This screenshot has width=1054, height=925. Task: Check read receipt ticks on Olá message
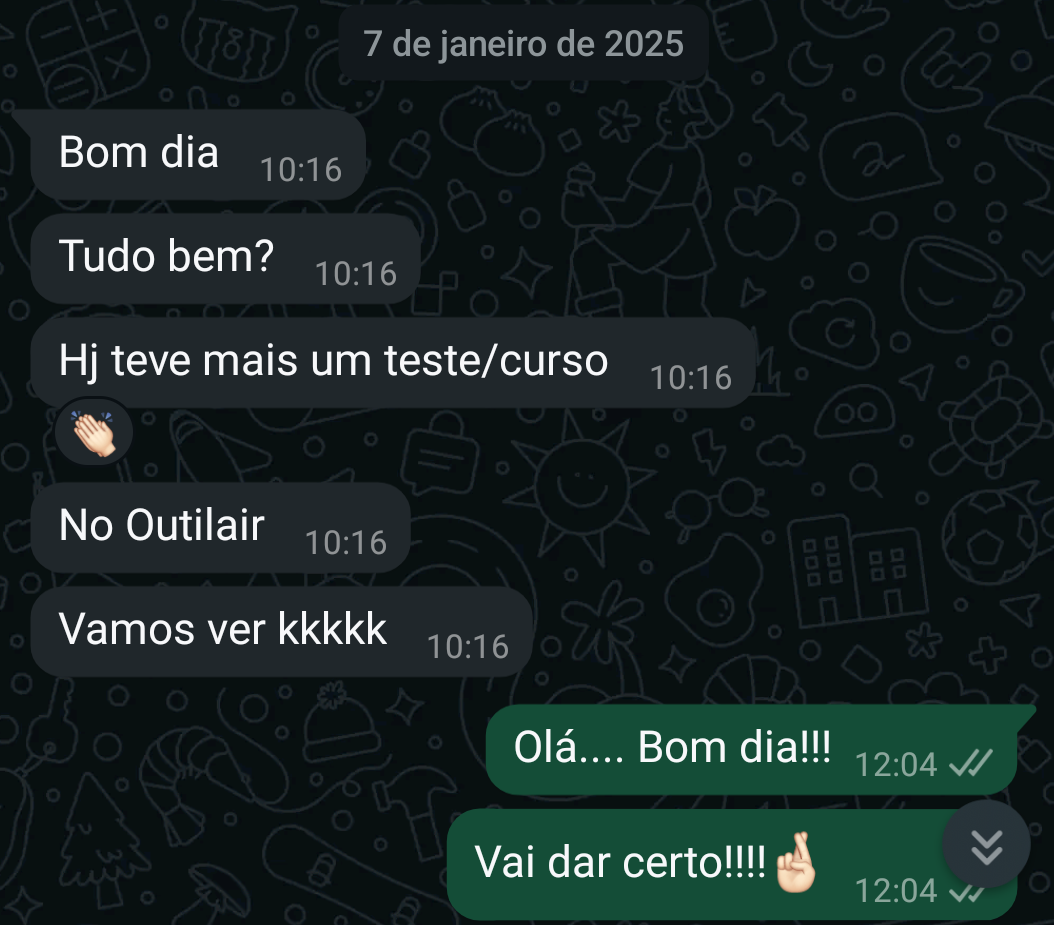[971, 764]
